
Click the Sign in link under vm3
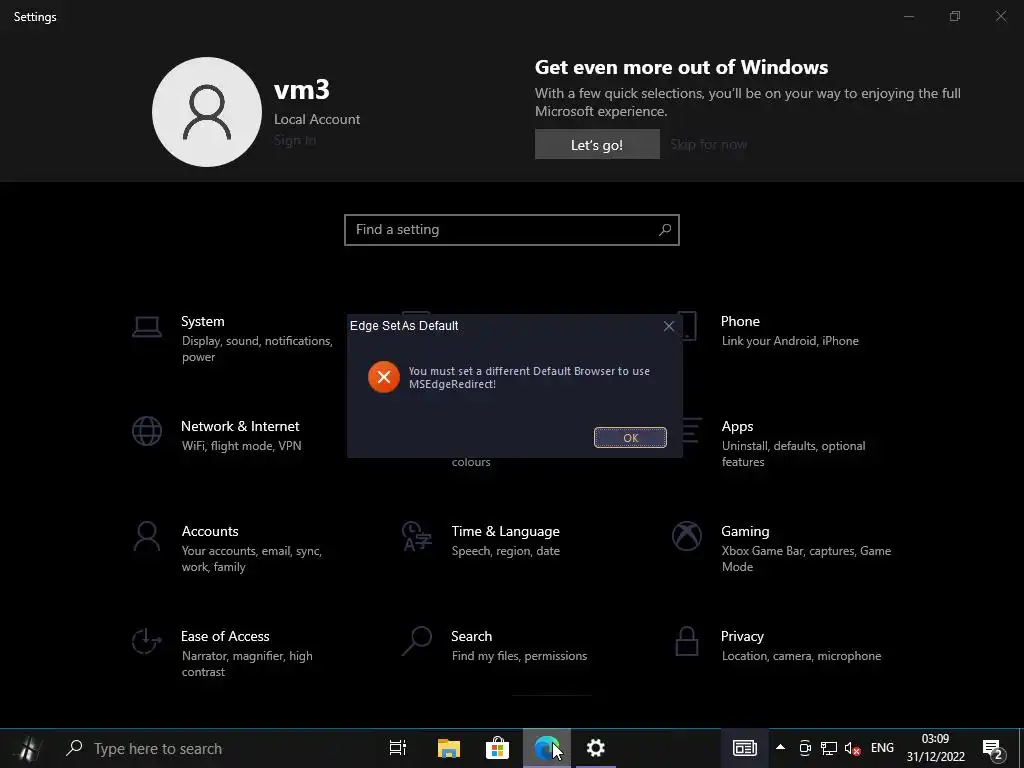point(295,140)
